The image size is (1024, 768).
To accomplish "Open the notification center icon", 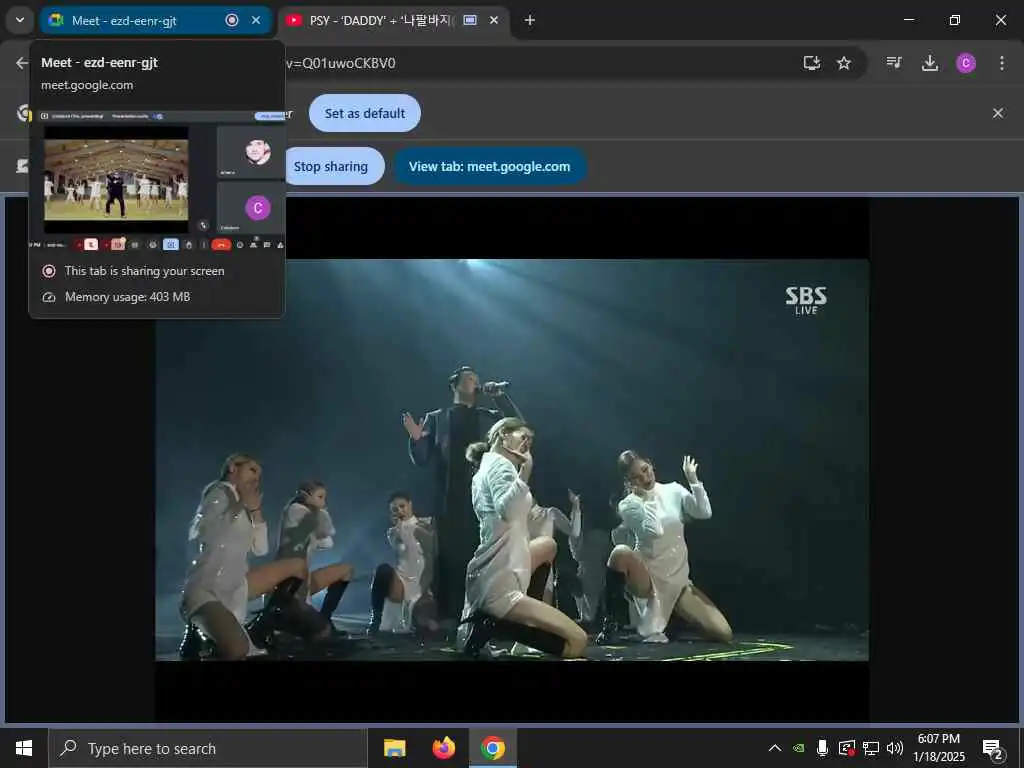I will 993,749.
